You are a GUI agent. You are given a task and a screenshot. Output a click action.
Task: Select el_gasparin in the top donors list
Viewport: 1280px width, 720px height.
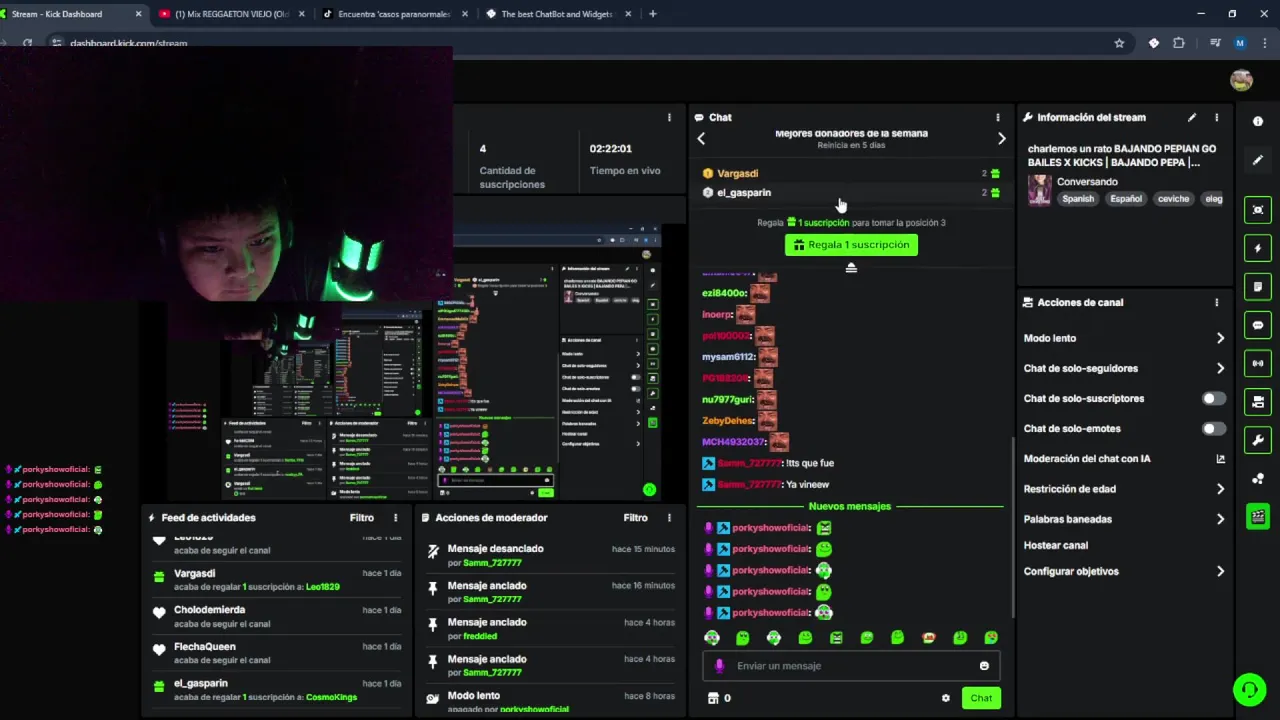point(744,192)
